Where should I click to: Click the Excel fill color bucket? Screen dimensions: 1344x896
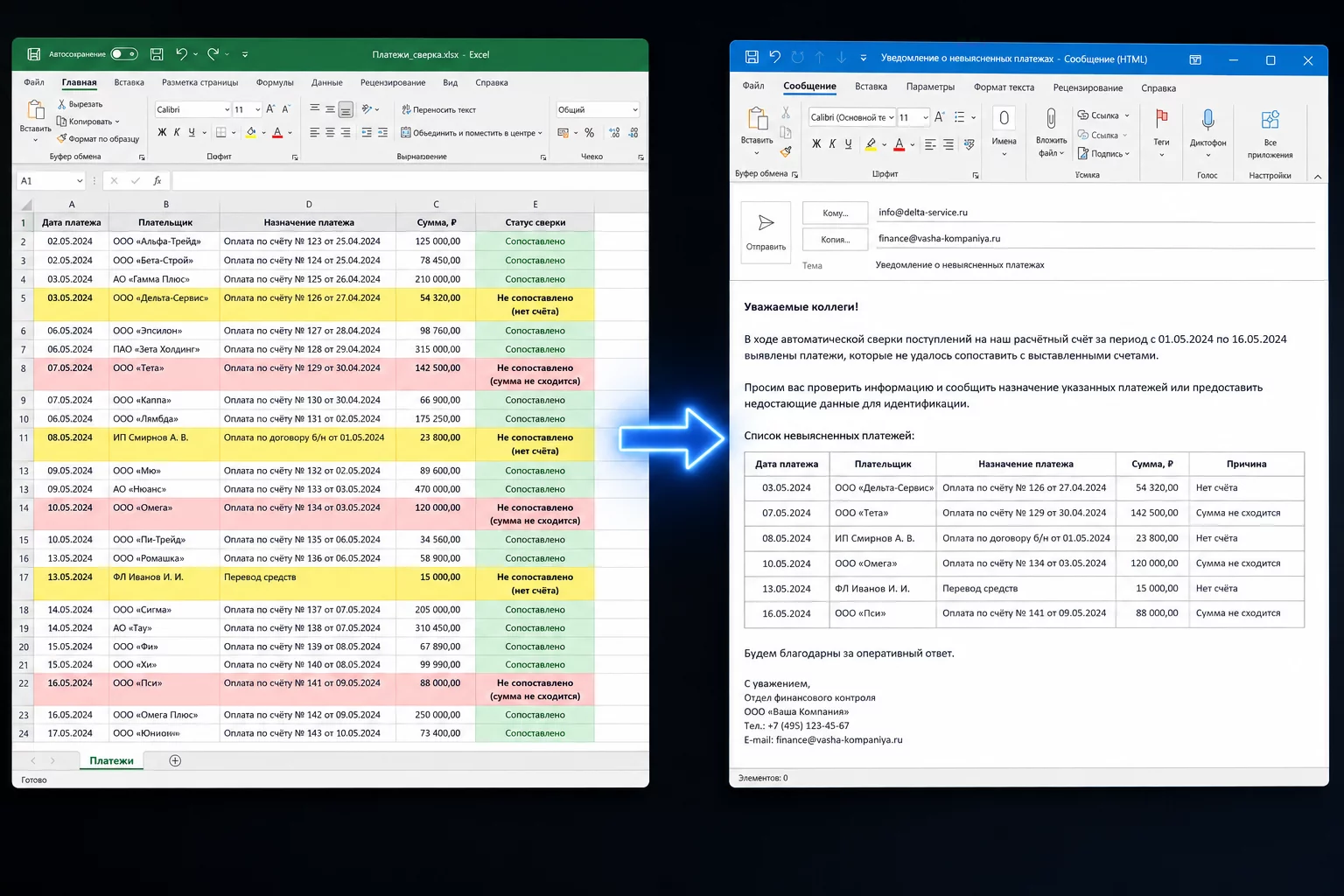pos(251,133)
